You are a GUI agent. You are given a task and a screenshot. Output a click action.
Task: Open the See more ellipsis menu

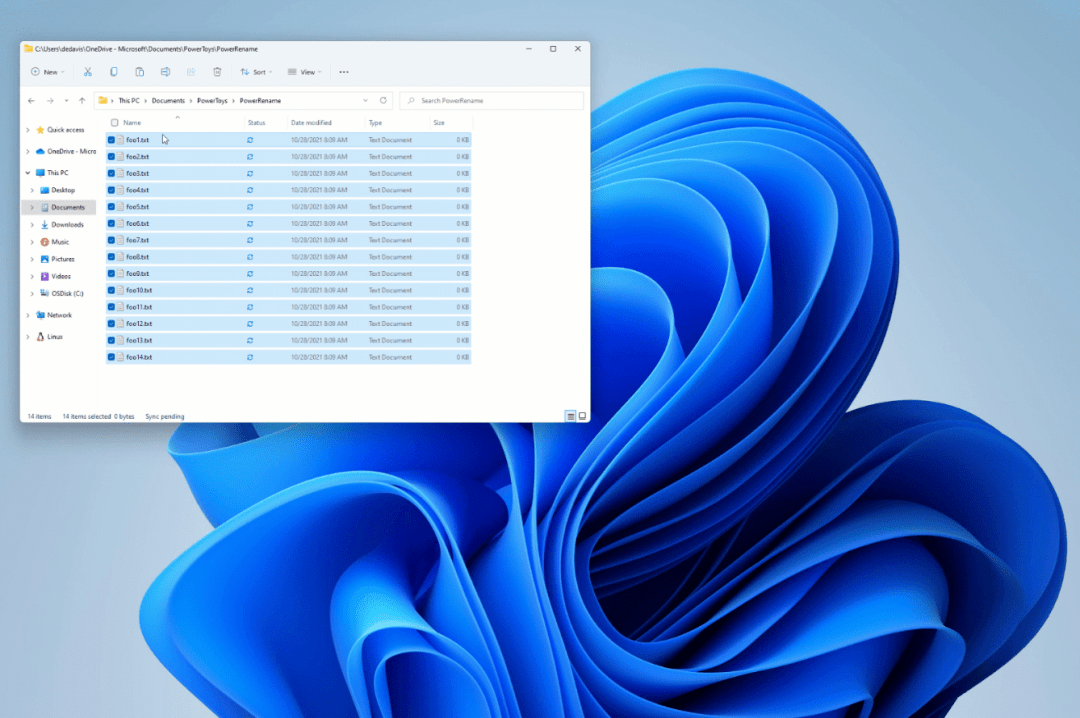(344, 72)
